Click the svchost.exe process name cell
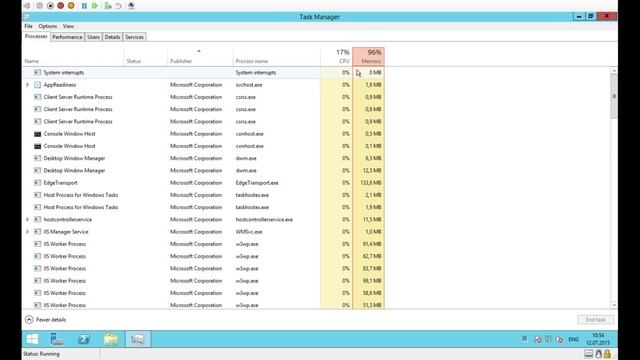Screen dimensions: 640x360 point(249,85)
